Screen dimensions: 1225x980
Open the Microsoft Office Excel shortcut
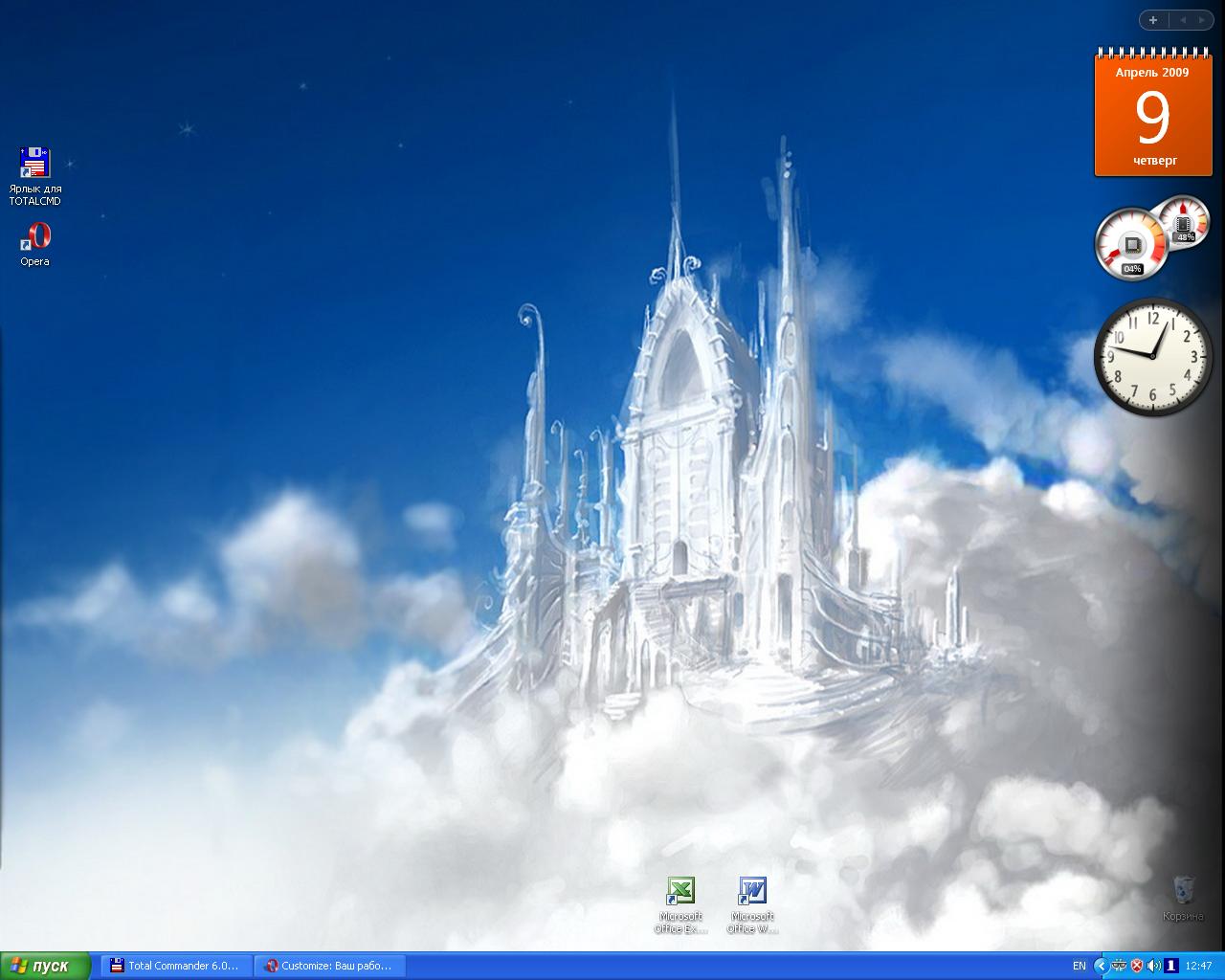(680, 905)
